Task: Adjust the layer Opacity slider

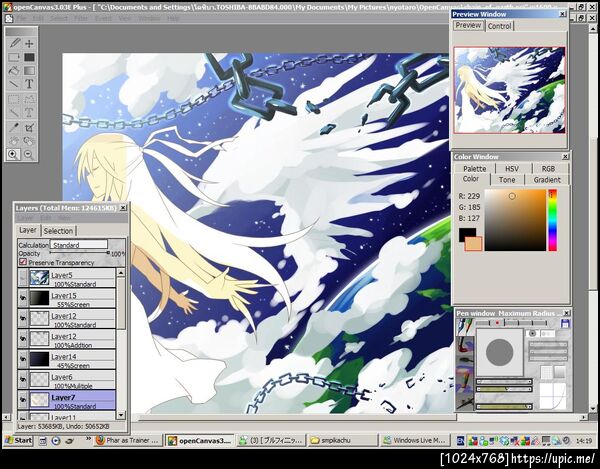Action: [80, 253]
